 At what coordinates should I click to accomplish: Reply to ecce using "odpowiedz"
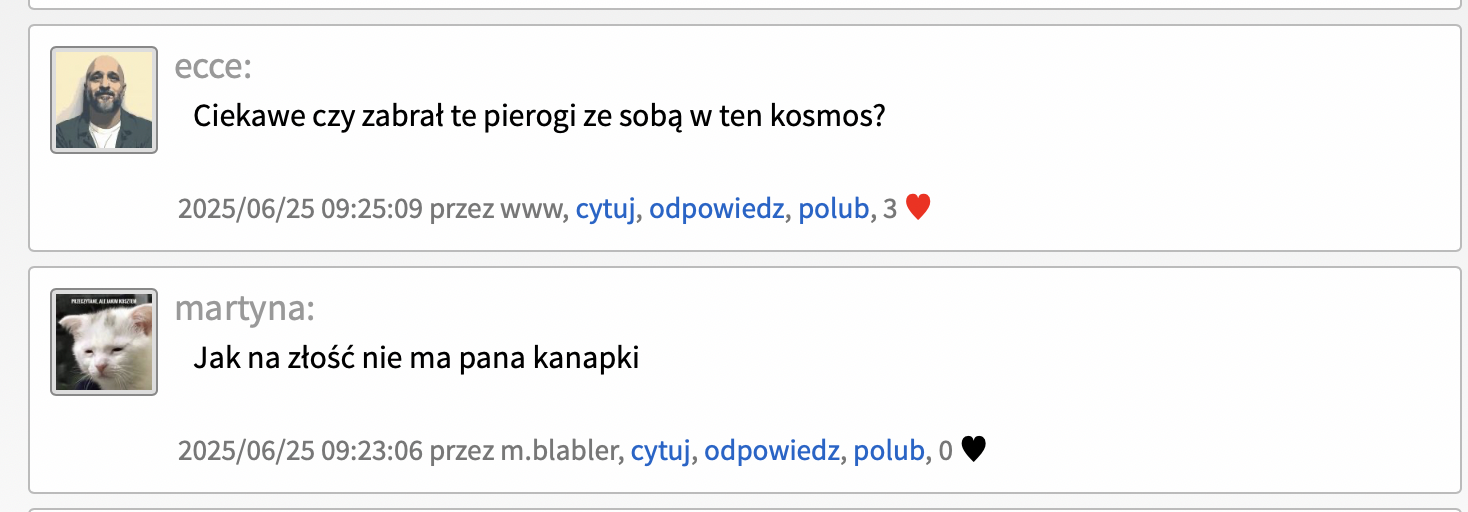click(716, 210)
